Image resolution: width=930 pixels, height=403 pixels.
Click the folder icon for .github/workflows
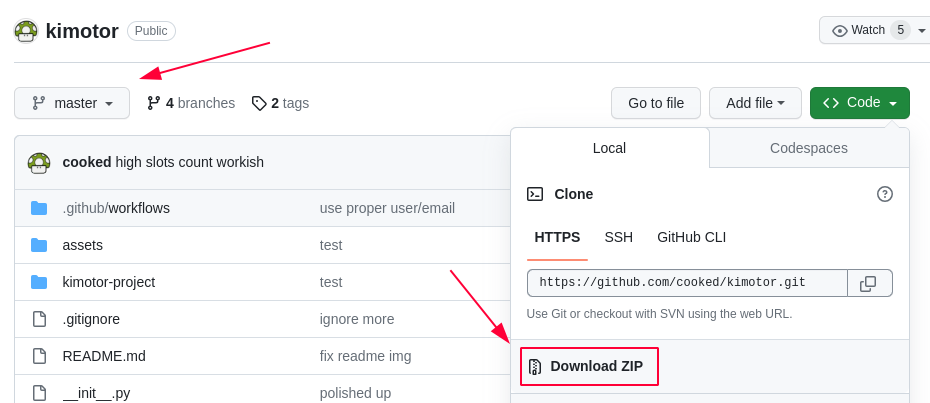pyautogui.click(x=39, y=208)
